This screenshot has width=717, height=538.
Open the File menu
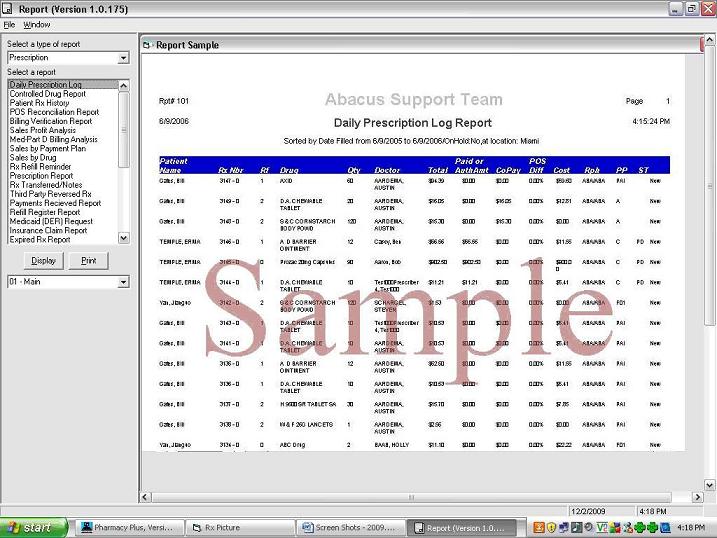click(x=9, y=25)
